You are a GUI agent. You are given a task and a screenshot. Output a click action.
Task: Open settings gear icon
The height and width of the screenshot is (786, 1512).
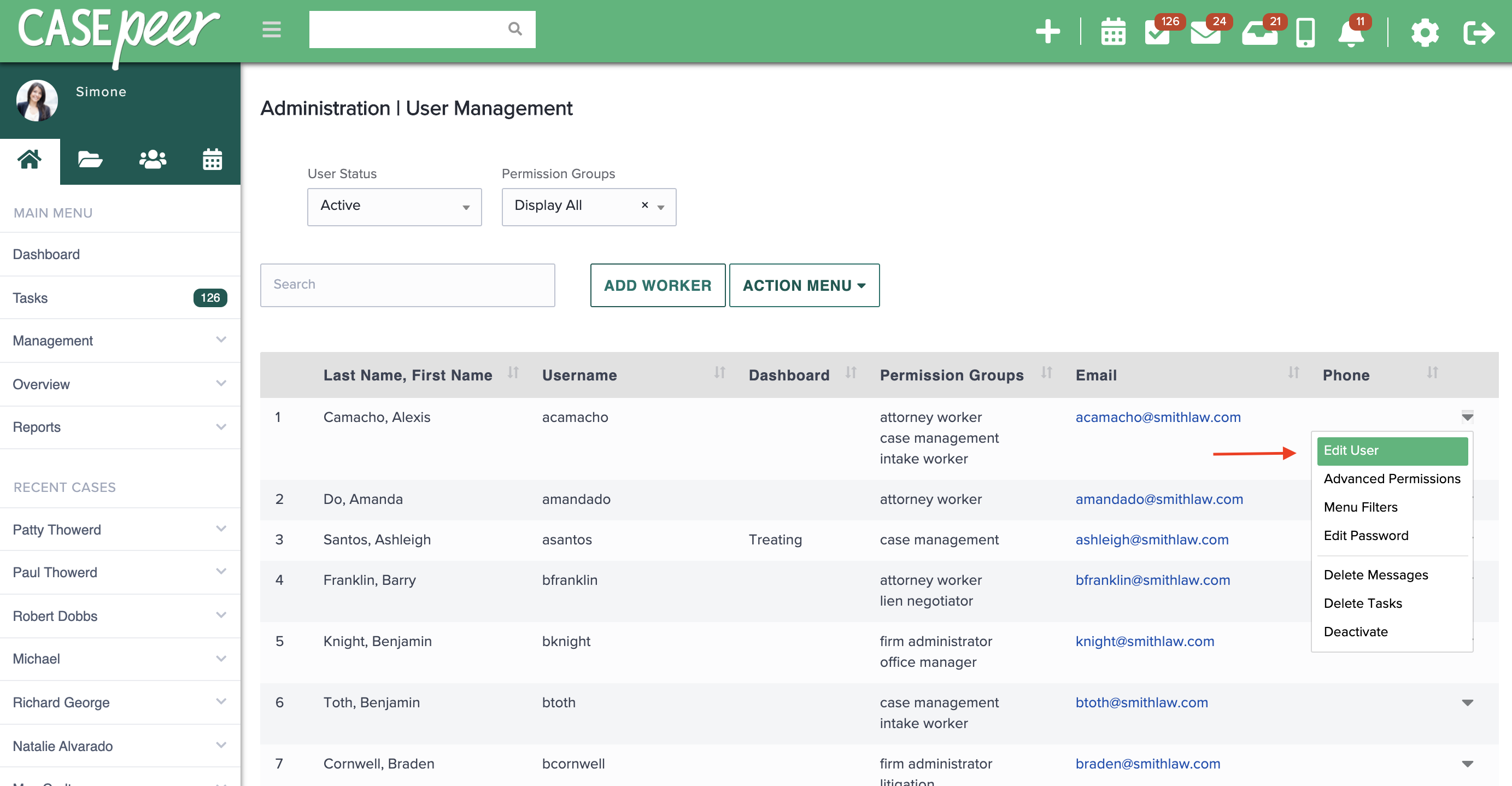[1425, 32]
